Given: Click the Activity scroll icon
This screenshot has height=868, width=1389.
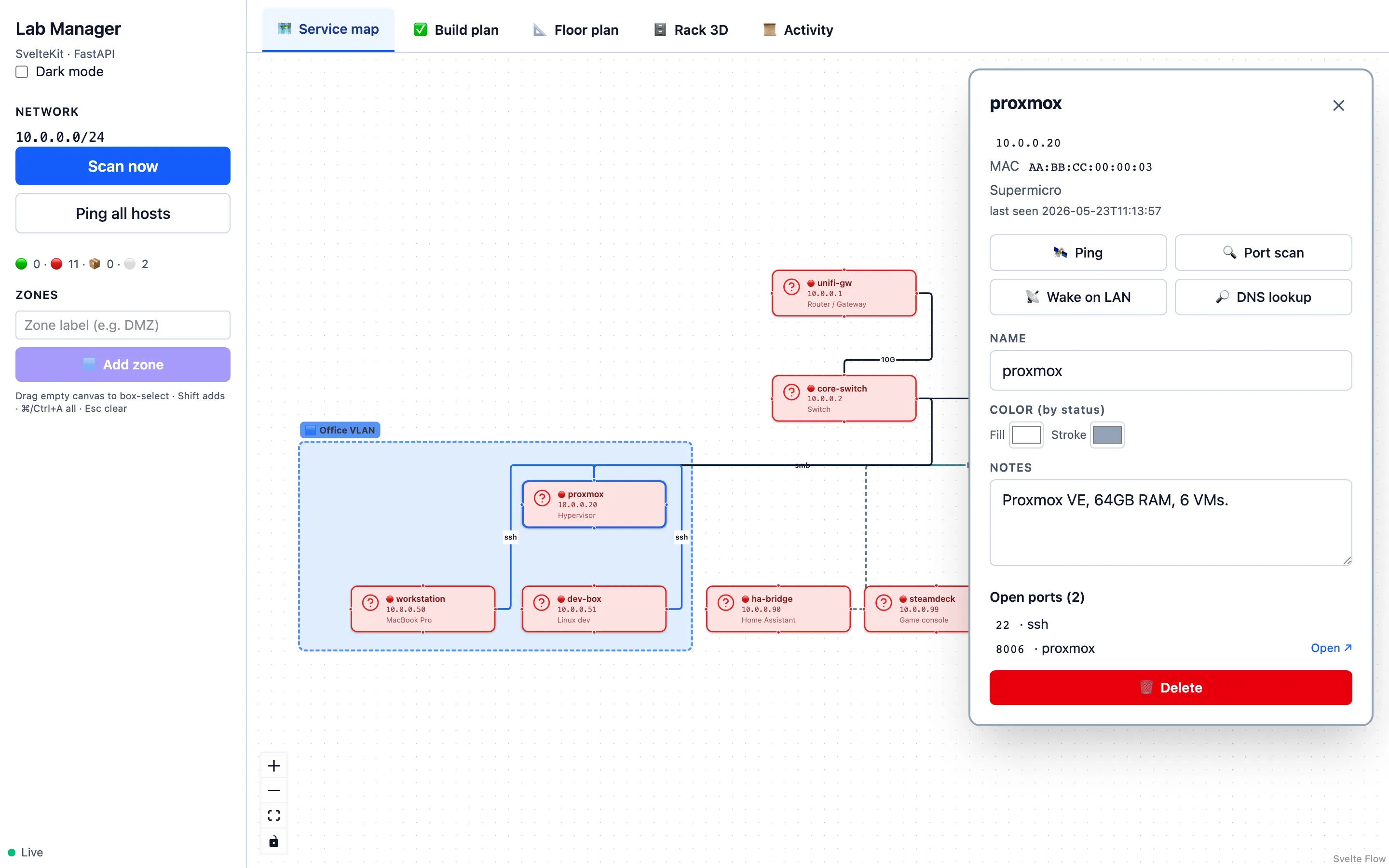Looking at the screenshot, I should point(770,29).
